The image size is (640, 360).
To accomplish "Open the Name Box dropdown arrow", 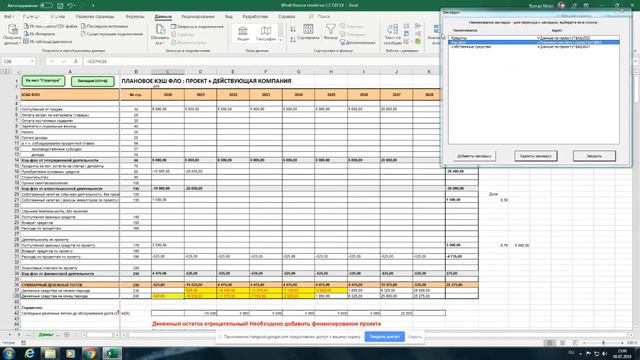I will point(31,61).
